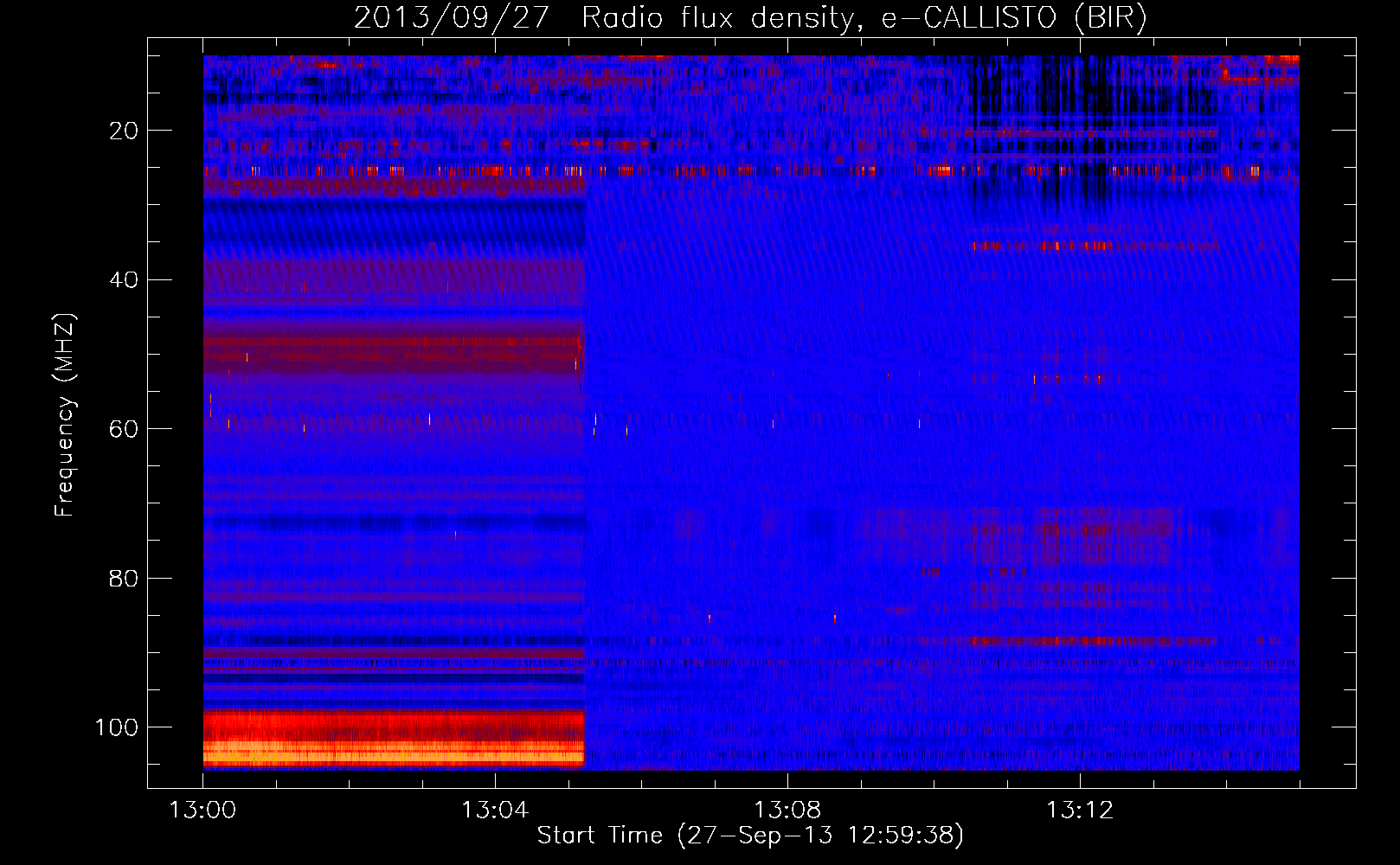1400x865 pixels.
Task: Click the 13:12 time axis label
Action: pos(1080,811)
